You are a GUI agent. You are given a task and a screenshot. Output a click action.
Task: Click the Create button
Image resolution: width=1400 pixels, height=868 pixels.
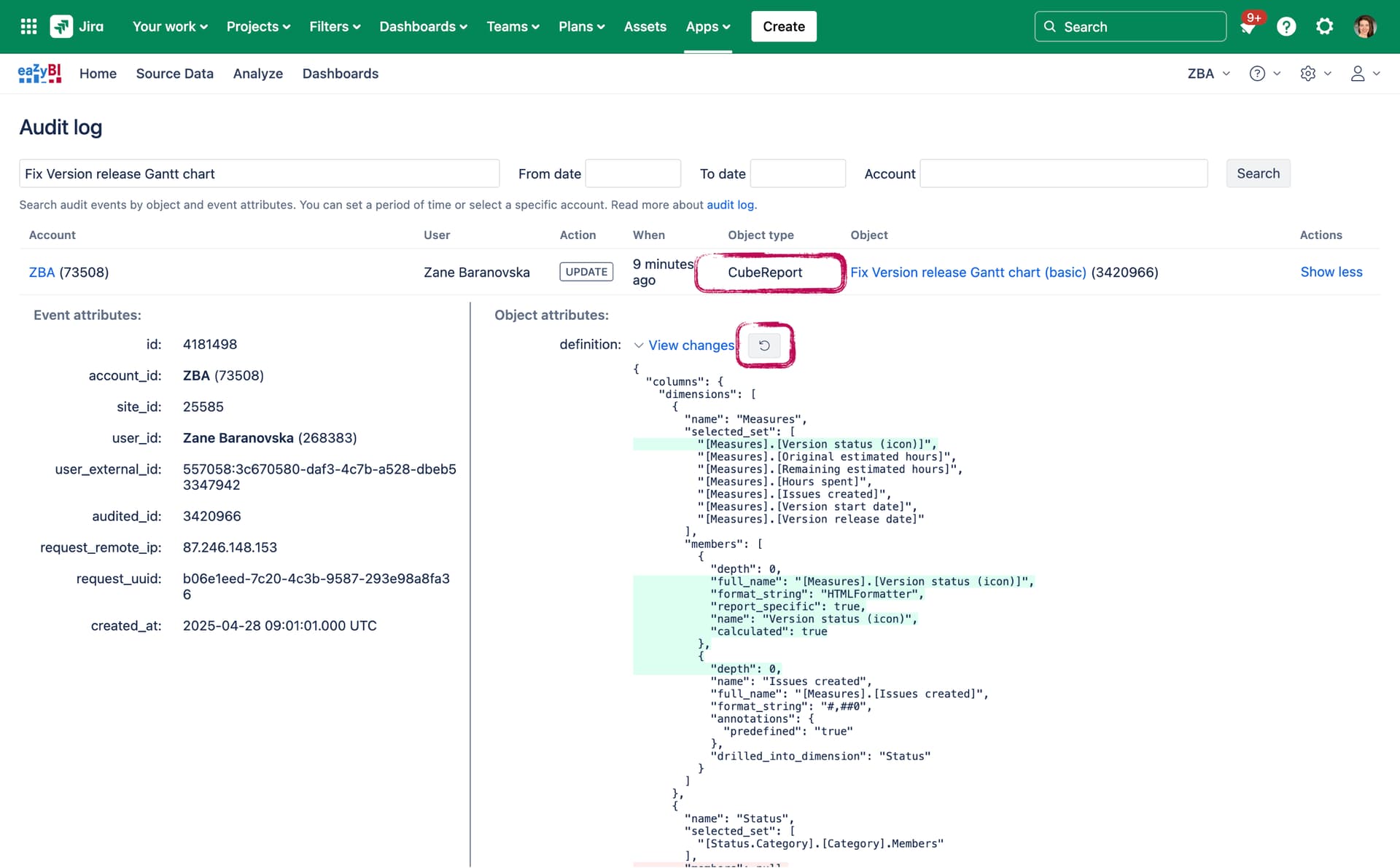pos(783,27)
